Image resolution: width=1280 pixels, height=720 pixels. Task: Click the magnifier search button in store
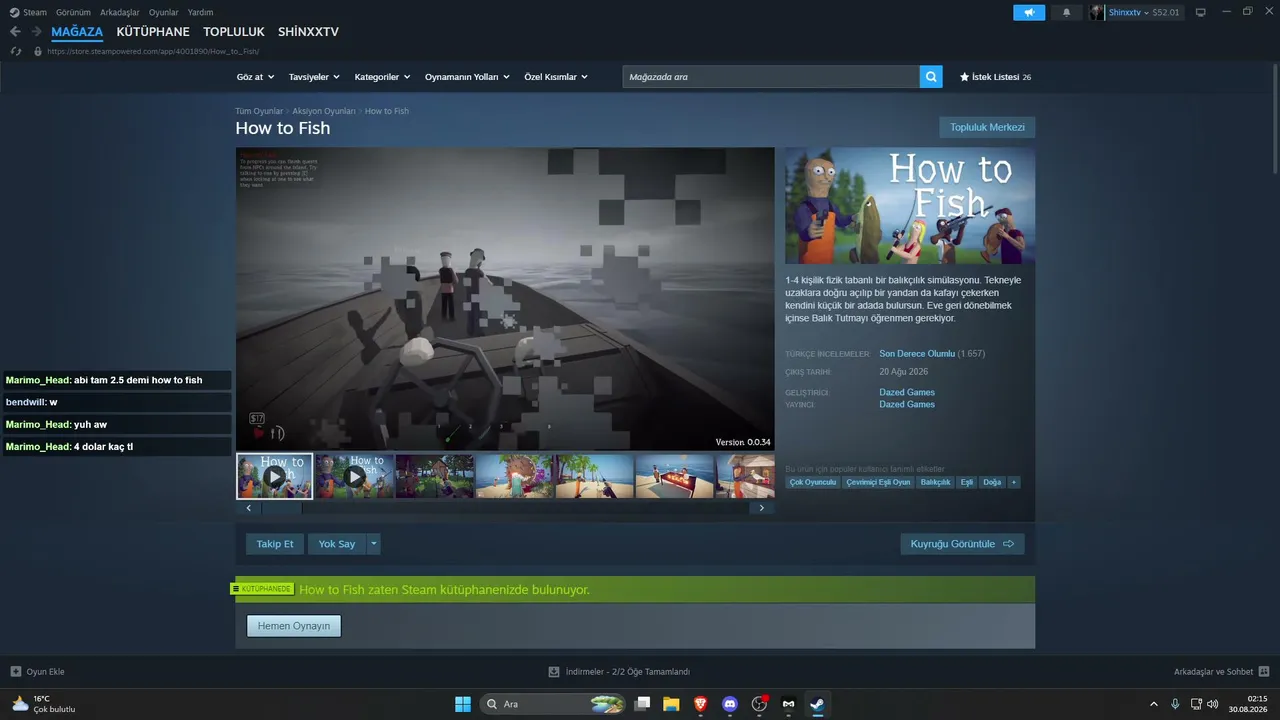pos(931,77)
